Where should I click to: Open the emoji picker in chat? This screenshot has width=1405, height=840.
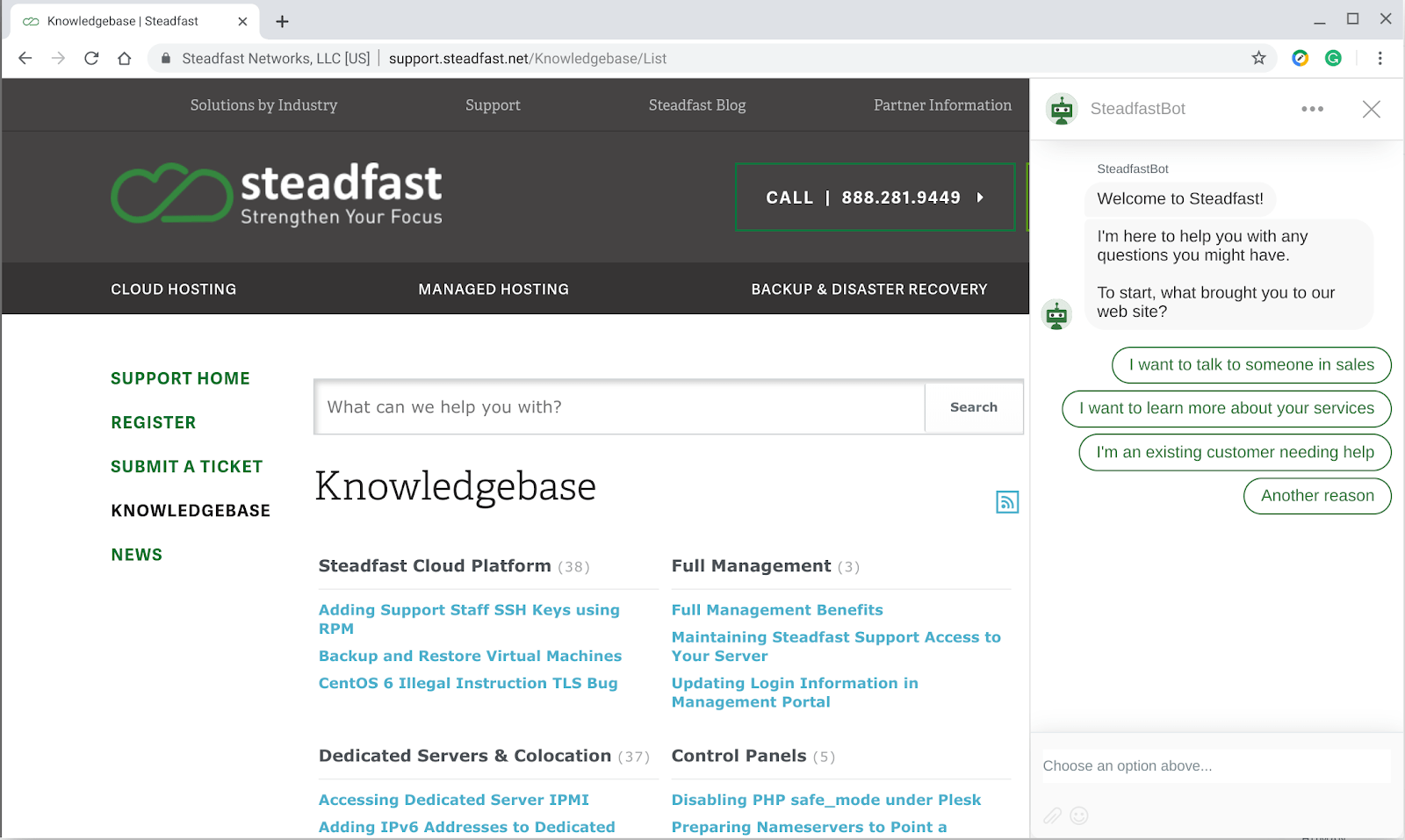(x=1079, y=815)
